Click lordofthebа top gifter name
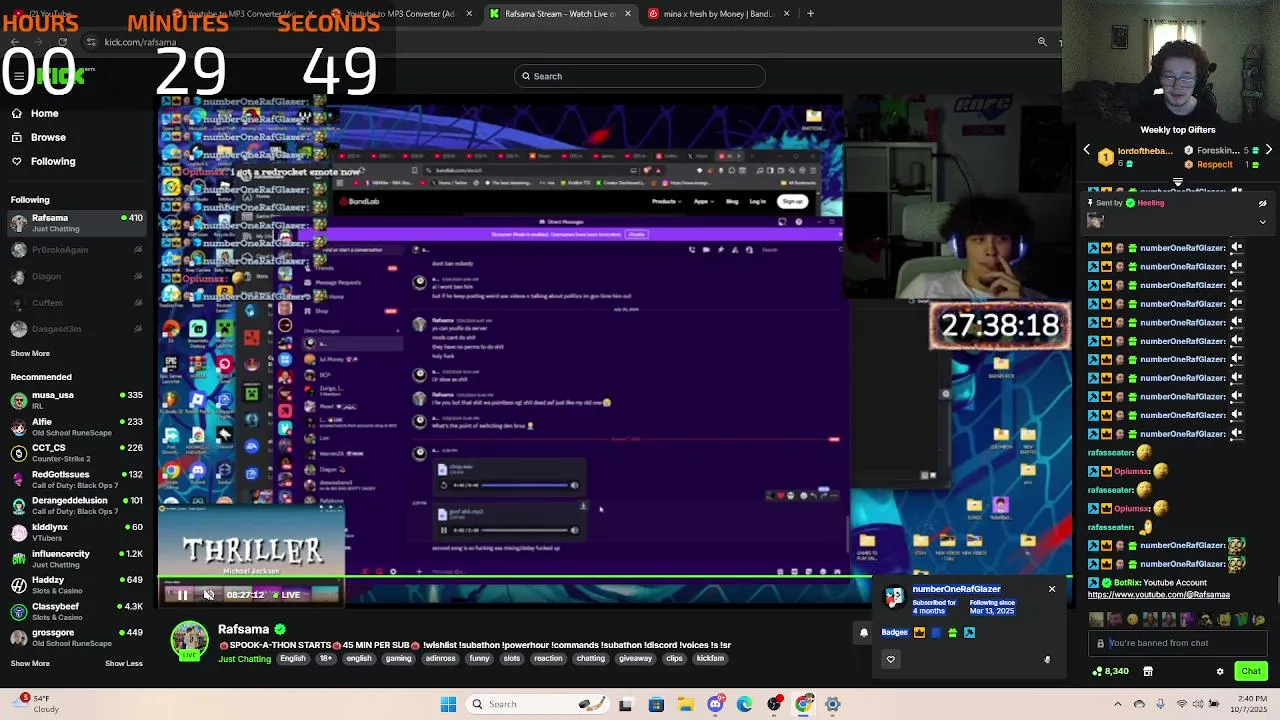Viewport: 1280px width, 720px height. pos(1145,151)
